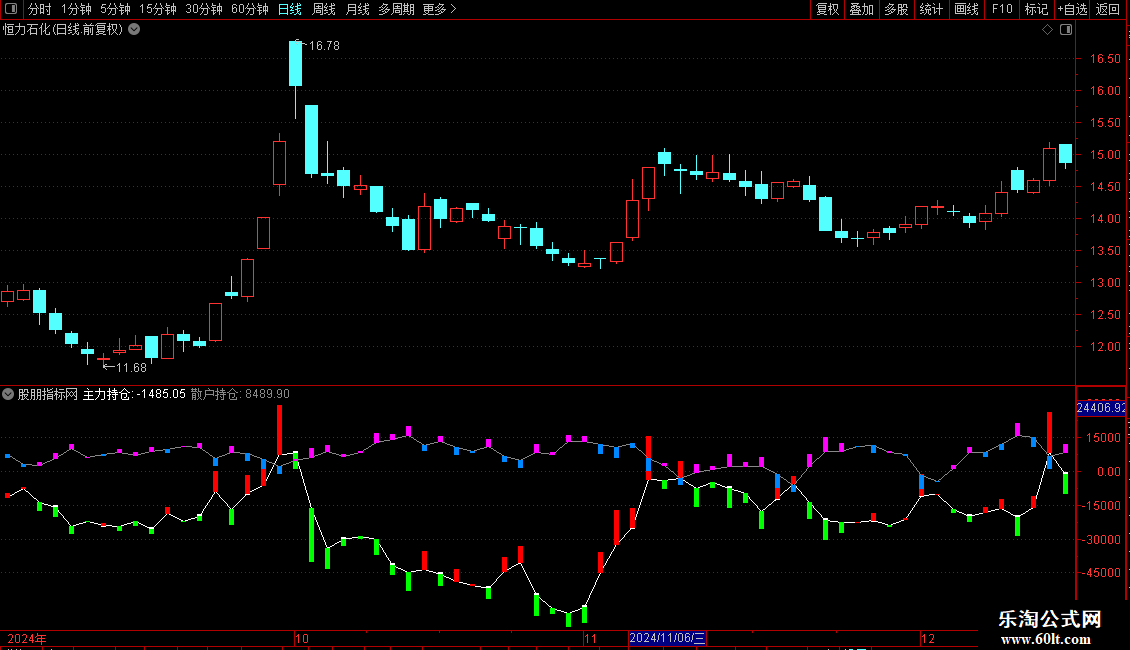Click the 返回 back button
The width and height of the screenshot is (1130, 650).
click(1108, 9)
